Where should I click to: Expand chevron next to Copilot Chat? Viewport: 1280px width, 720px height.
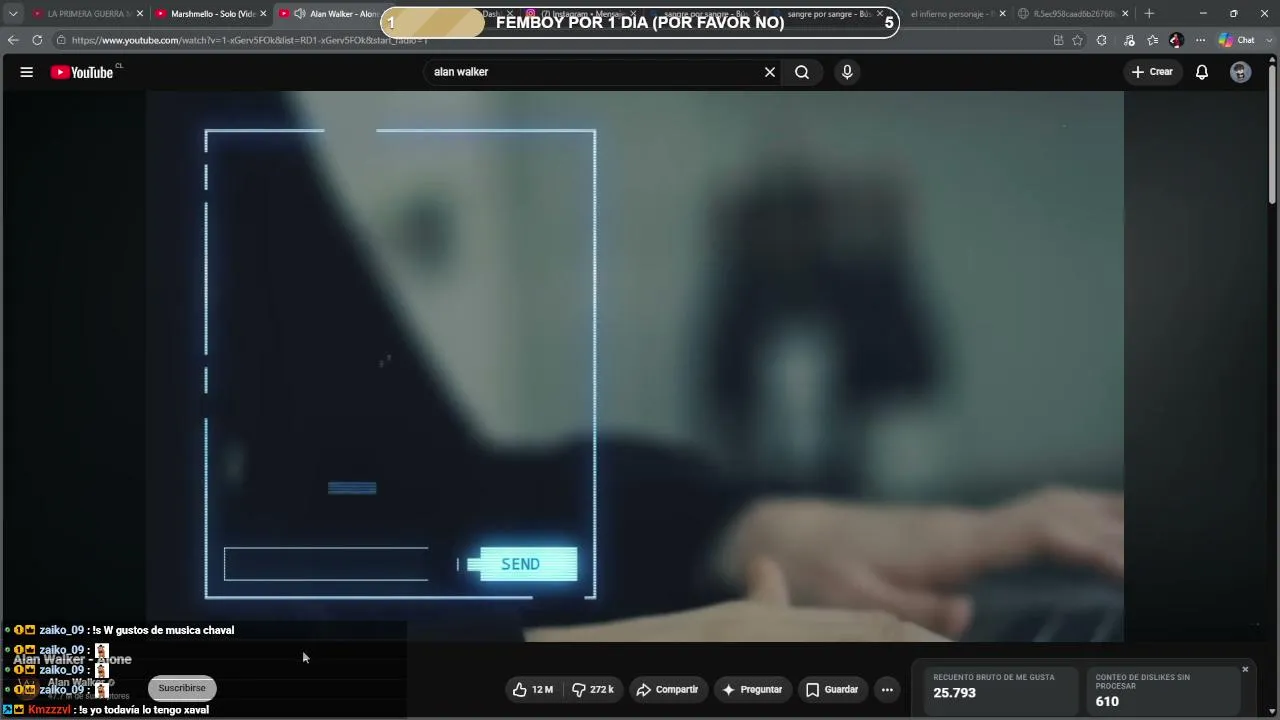click(x=1267, y=40)
